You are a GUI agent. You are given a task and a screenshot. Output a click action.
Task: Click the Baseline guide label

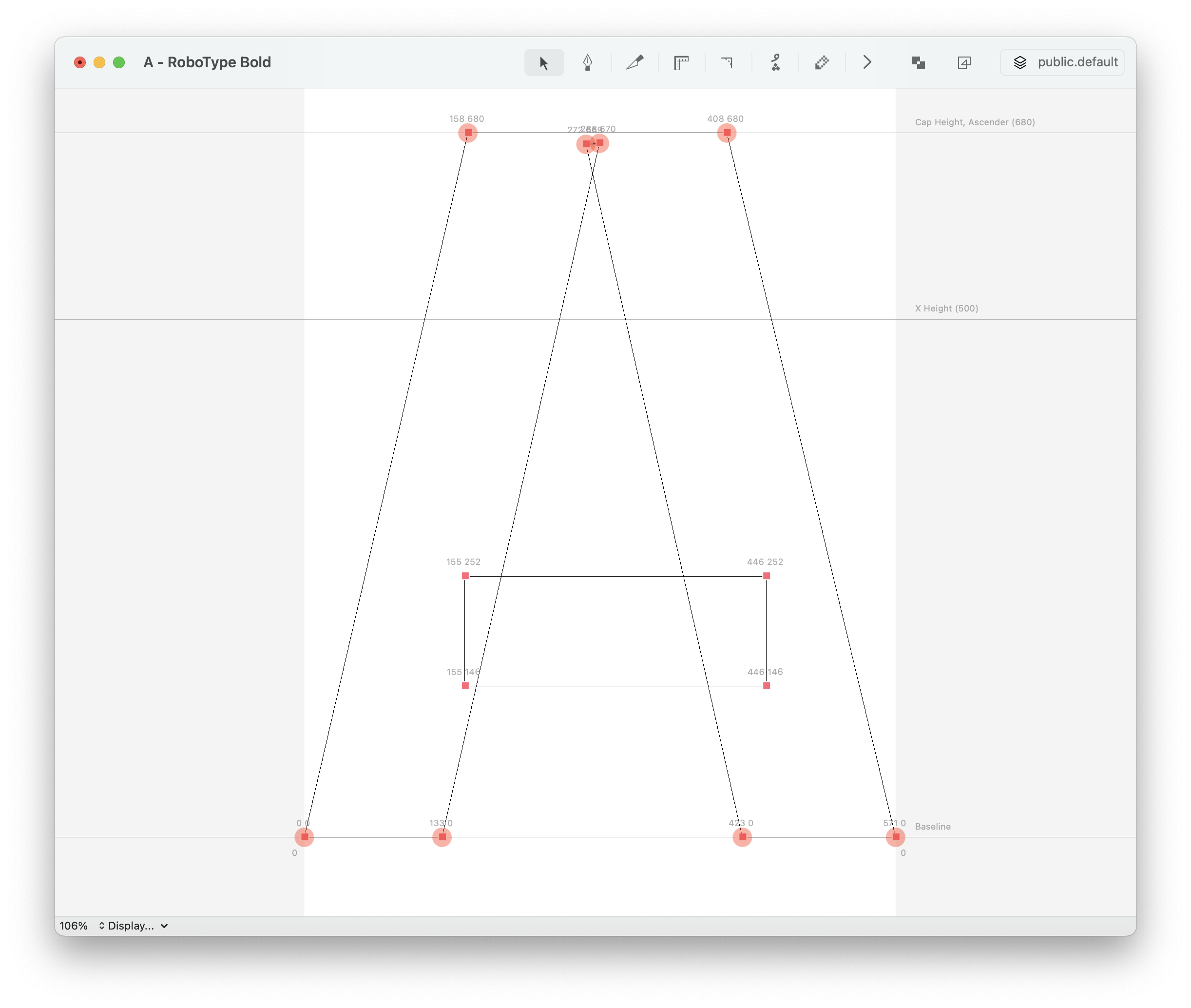coord(933,826)
